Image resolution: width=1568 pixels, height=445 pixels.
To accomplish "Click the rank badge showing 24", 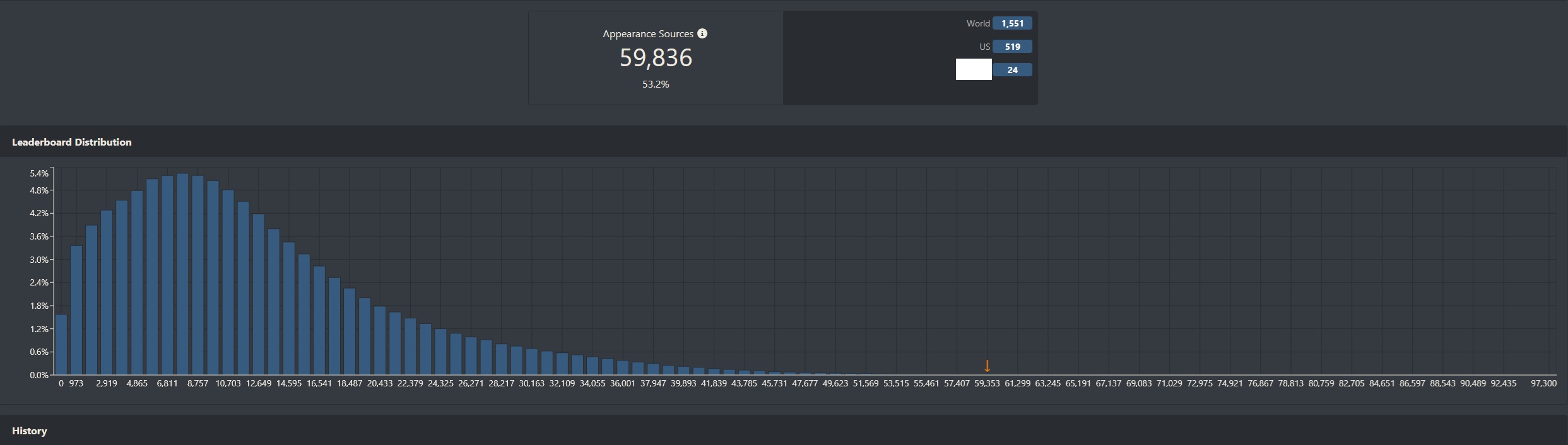I will pyautogui.click(x=1012, y=70).
